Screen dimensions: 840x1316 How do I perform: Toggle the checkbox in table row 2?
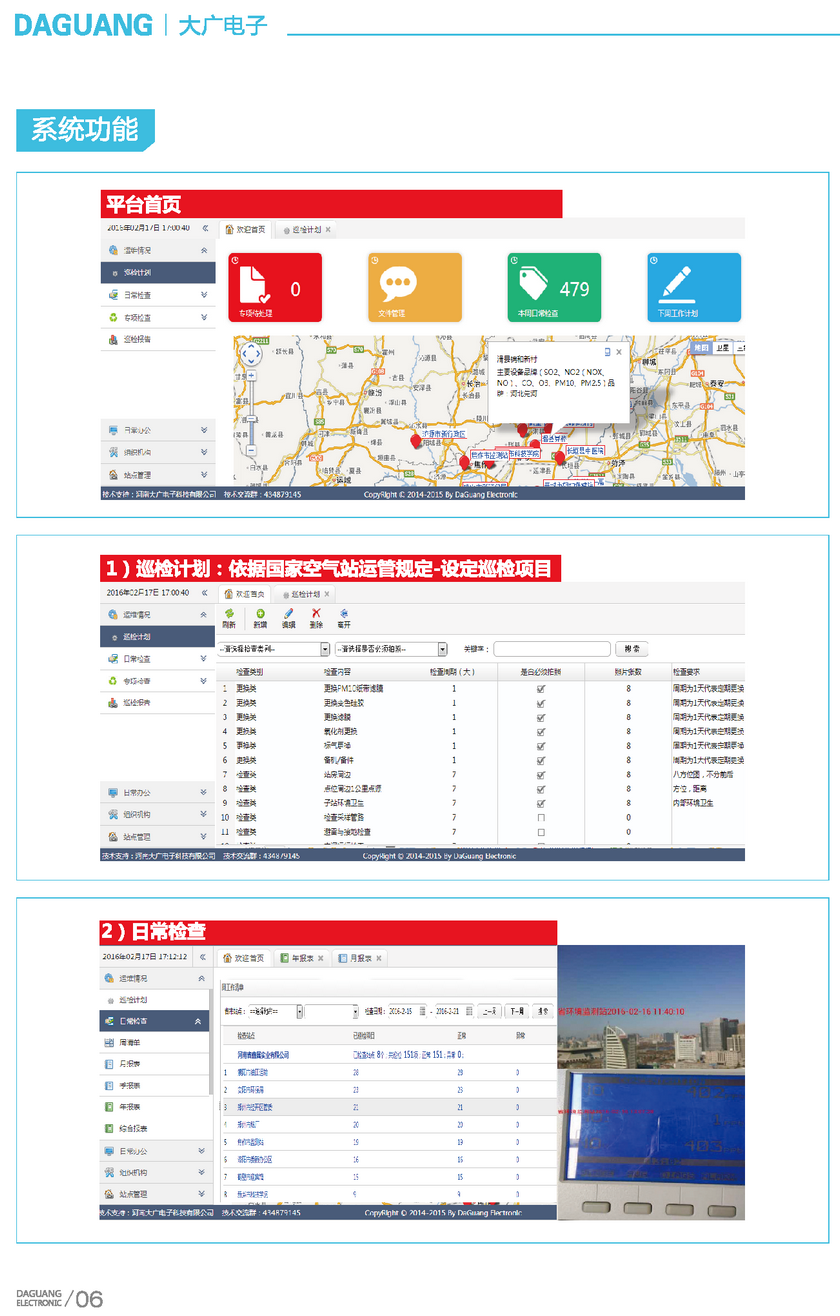[541, 703]
